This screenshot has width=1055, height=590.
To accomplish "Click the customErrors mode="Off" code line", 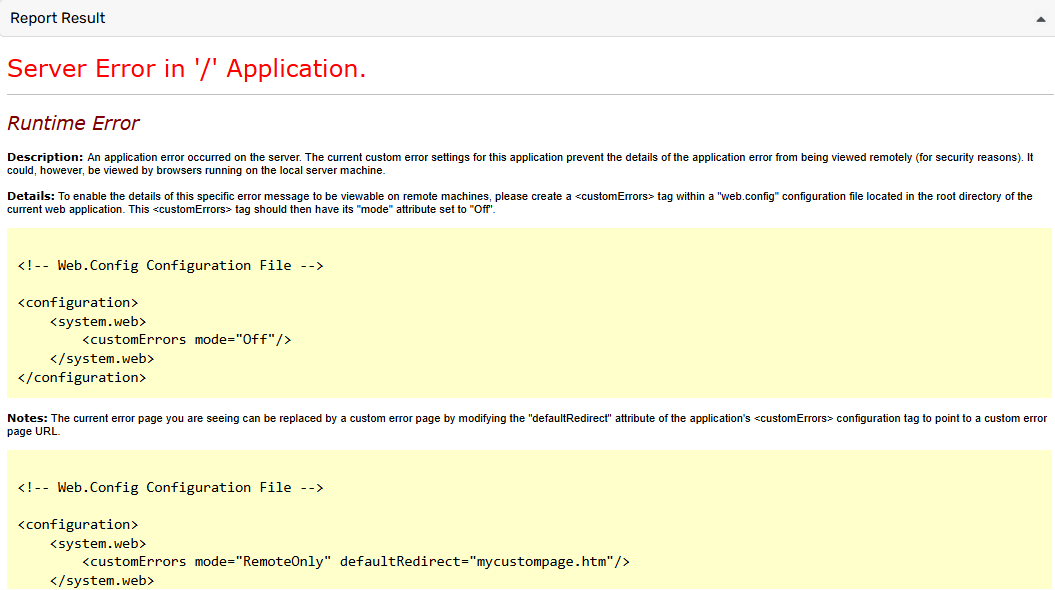I will tap(186, 340).
